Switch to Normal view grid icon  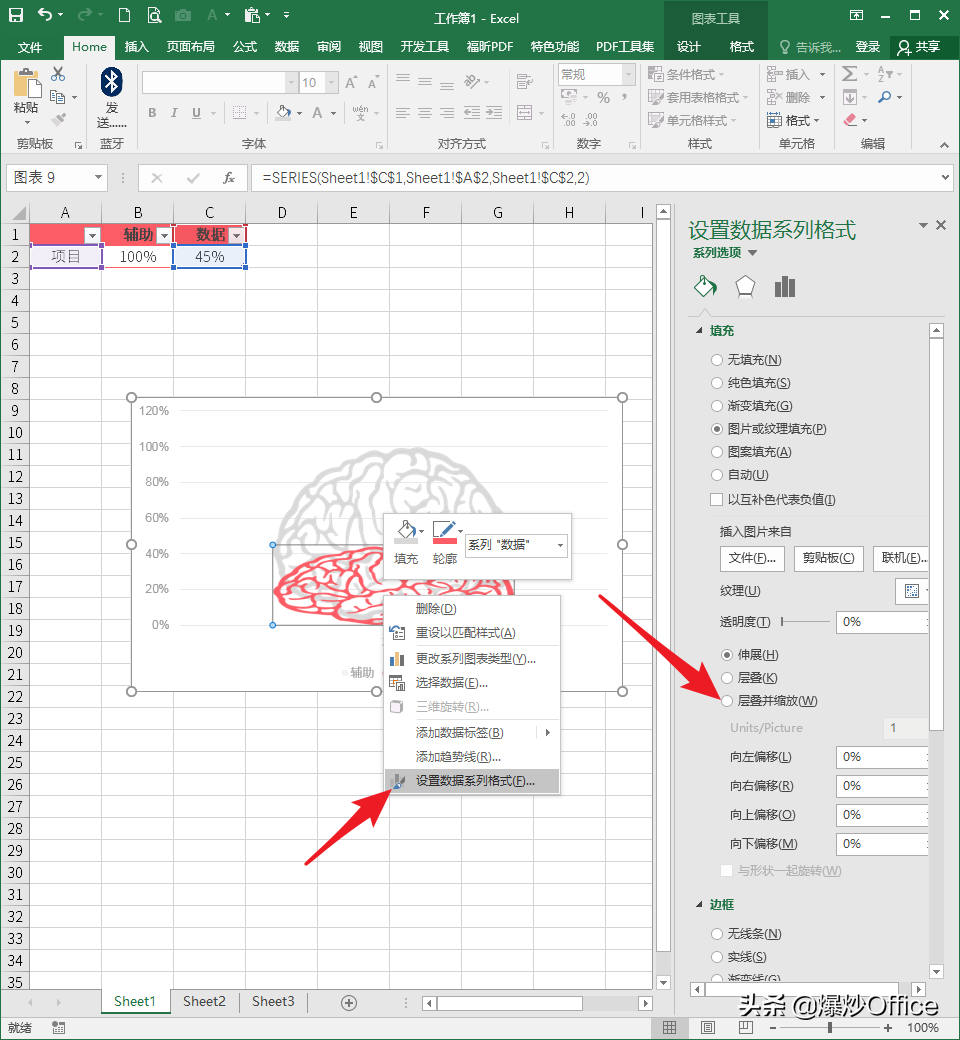[x=669, y=1027]
